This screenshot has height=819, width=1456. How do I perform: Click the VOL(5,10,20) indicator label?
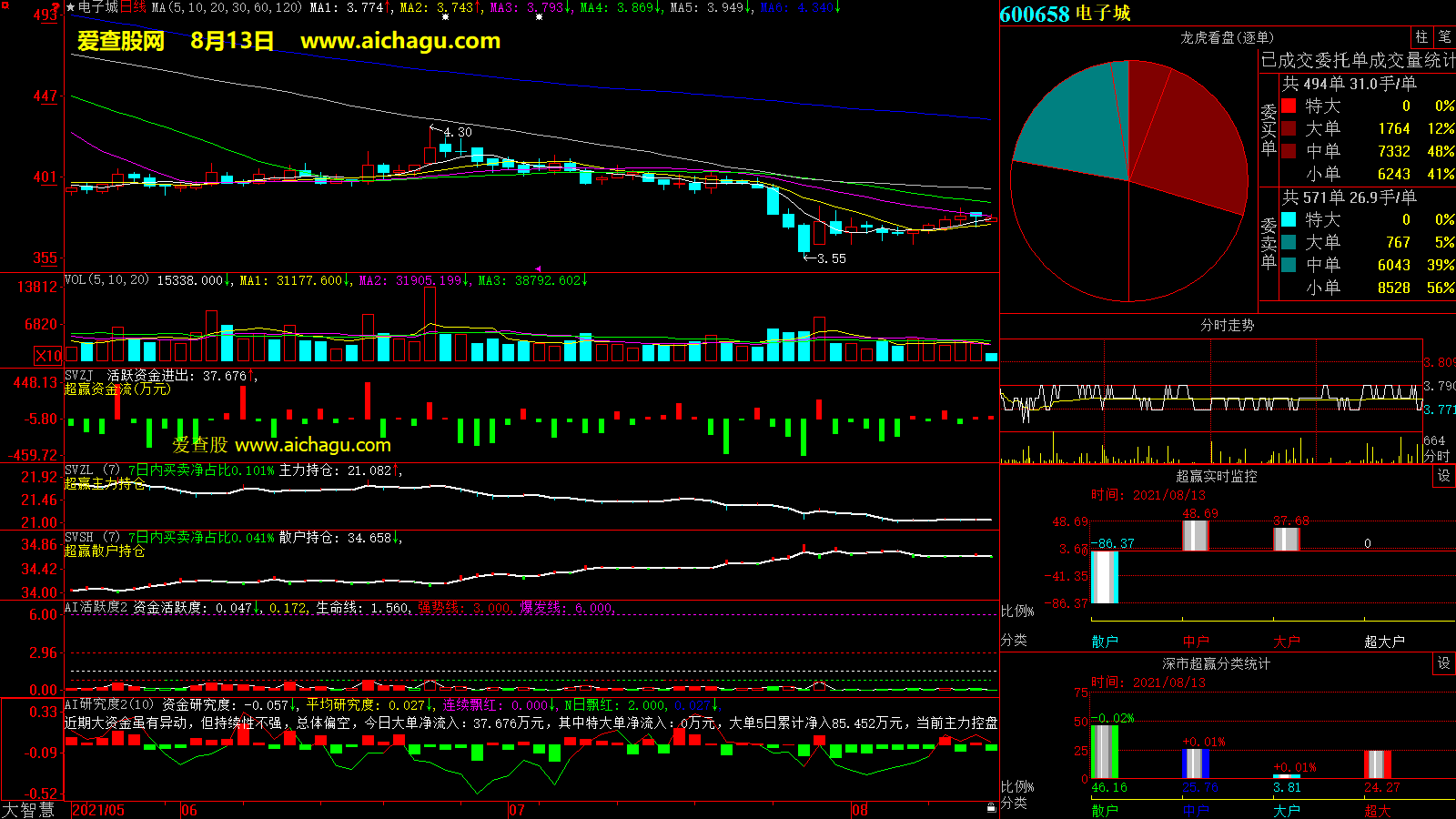coord(106,280)
